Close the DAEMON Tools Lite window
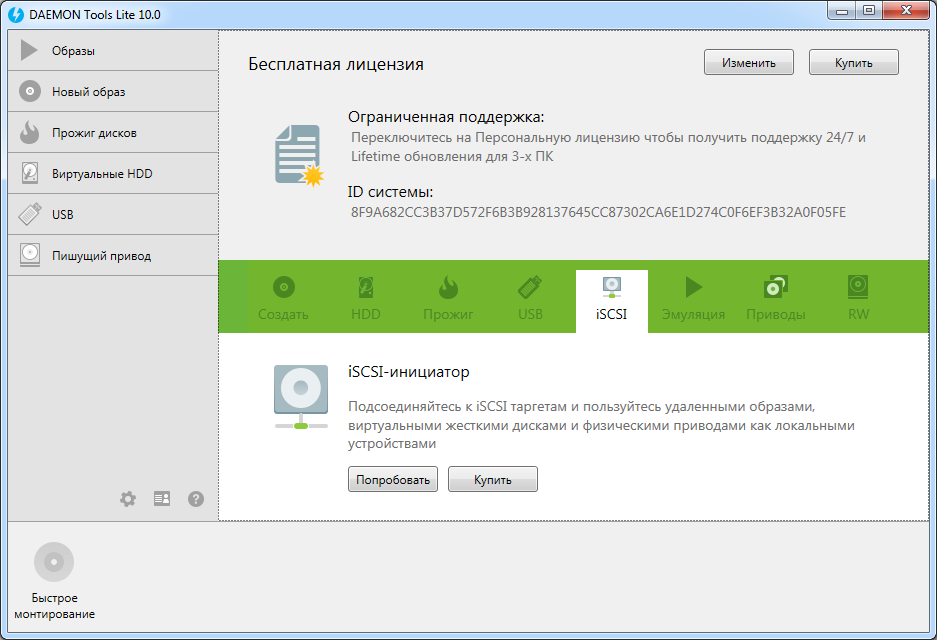 tap(906, 11)
